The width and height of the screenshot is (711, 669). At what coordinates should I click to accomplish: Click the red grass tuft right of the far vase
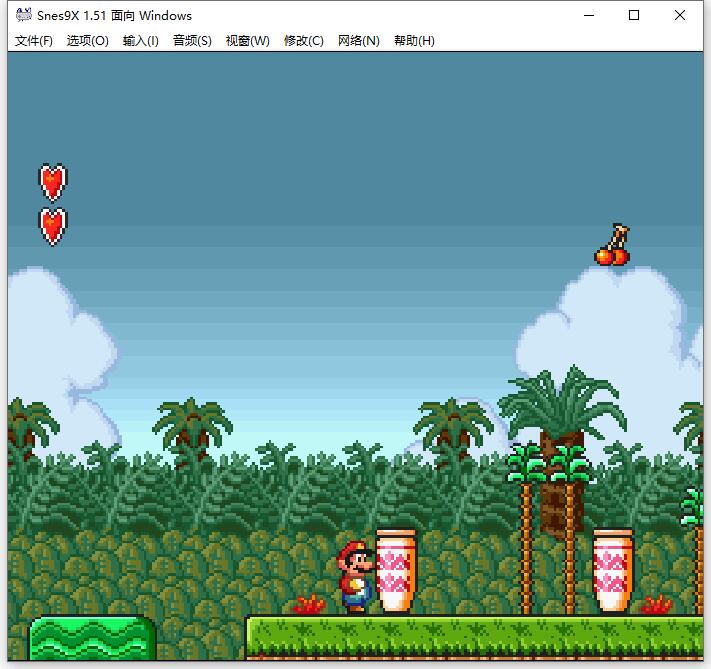click(x=656, y=605)
